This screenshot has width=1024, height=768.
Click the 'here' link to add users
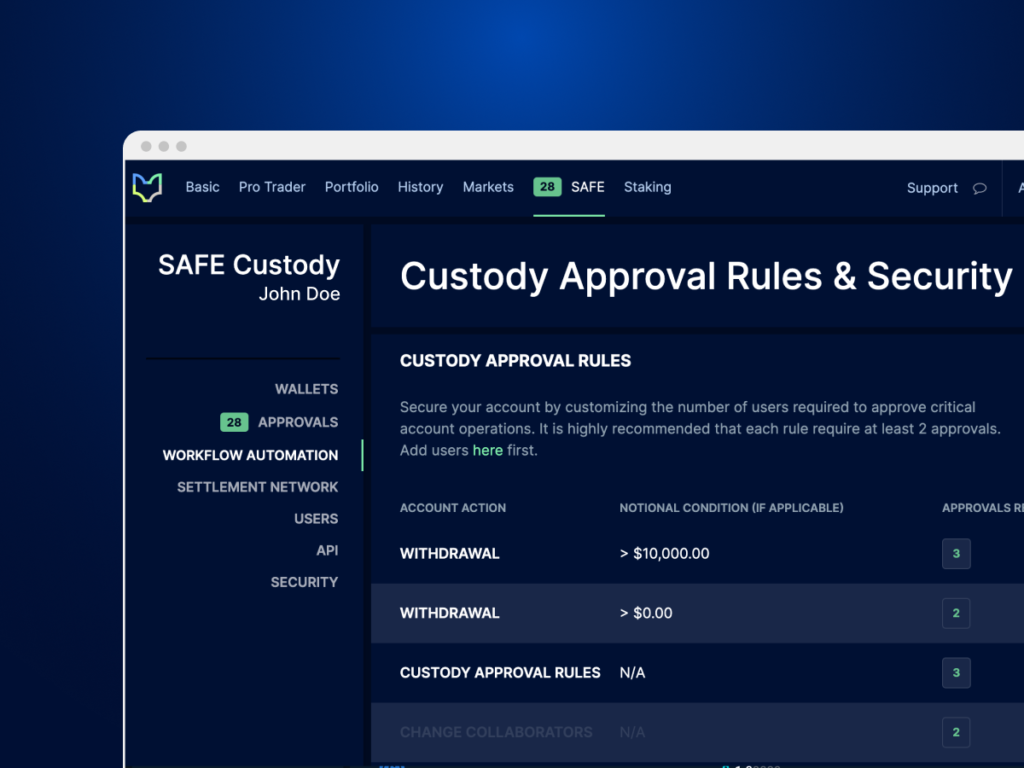click(487, 450)
